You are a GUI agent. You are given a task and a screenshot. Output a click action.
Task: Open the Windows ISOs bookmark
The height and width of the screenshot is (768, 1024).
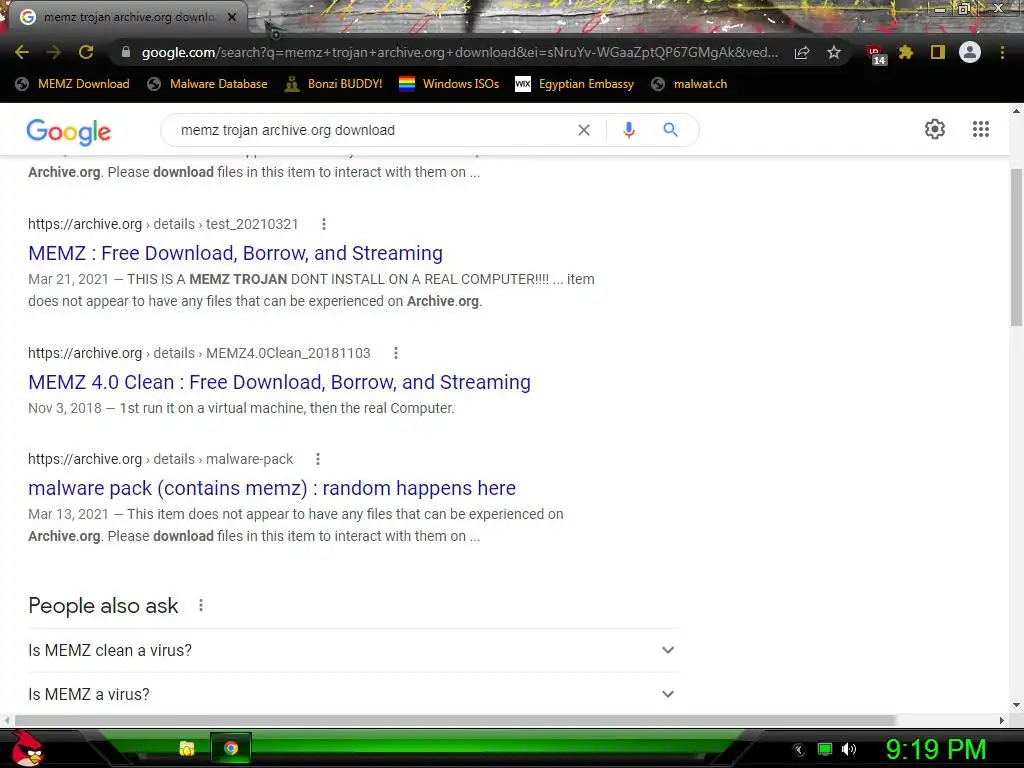tap(449, 84)
